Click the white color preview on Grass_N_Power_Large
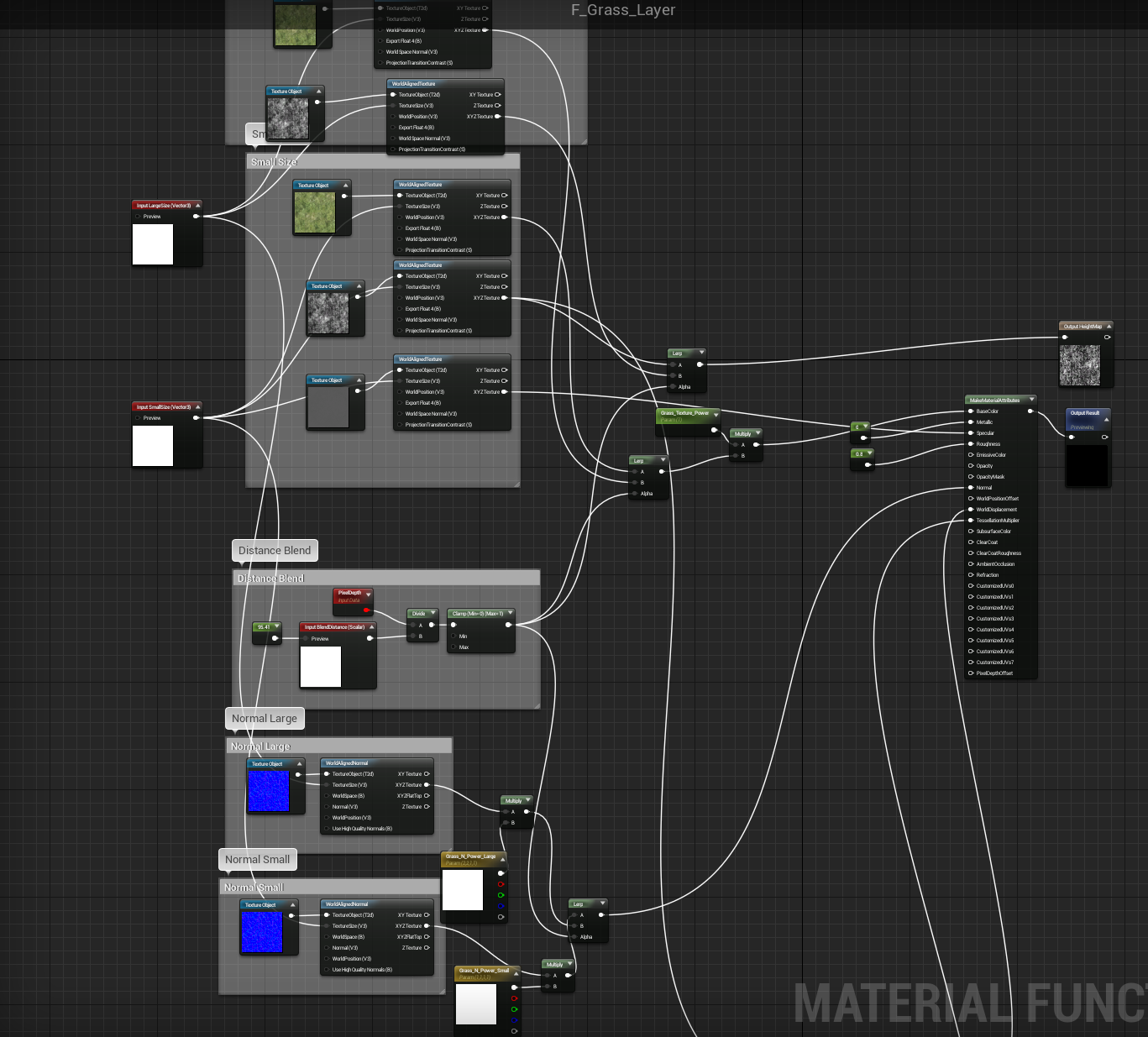 [x=463, y=890]
